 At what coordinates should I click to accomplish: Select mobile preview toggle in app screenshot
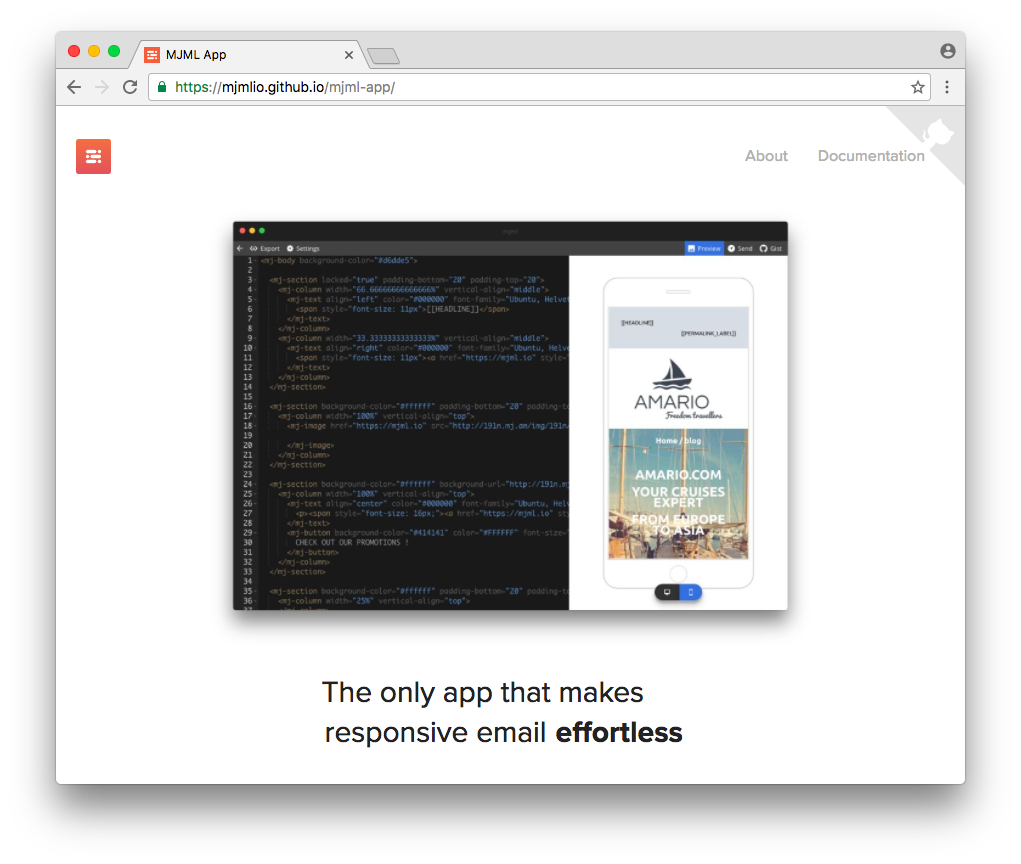click(x=690, y=592)
